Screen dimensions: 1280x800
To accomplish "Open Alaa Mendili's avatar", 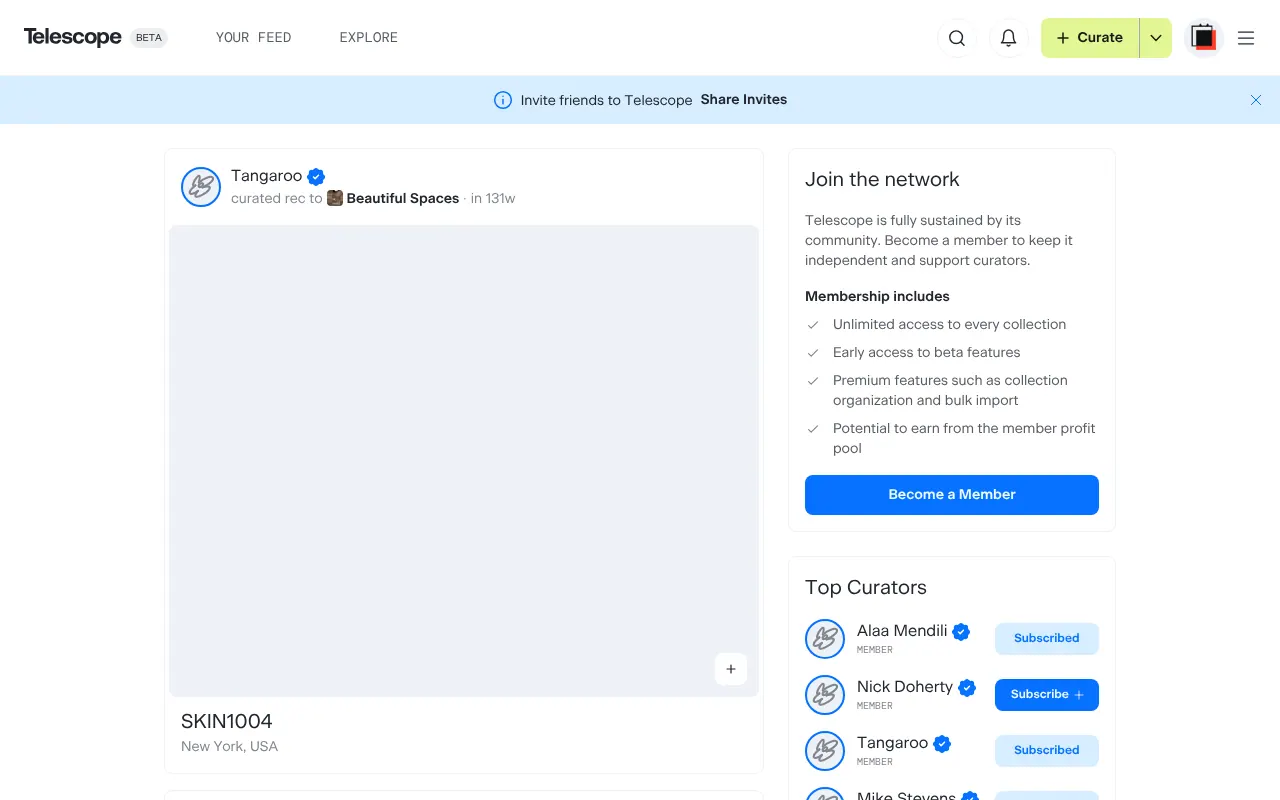I will point(825,639).
